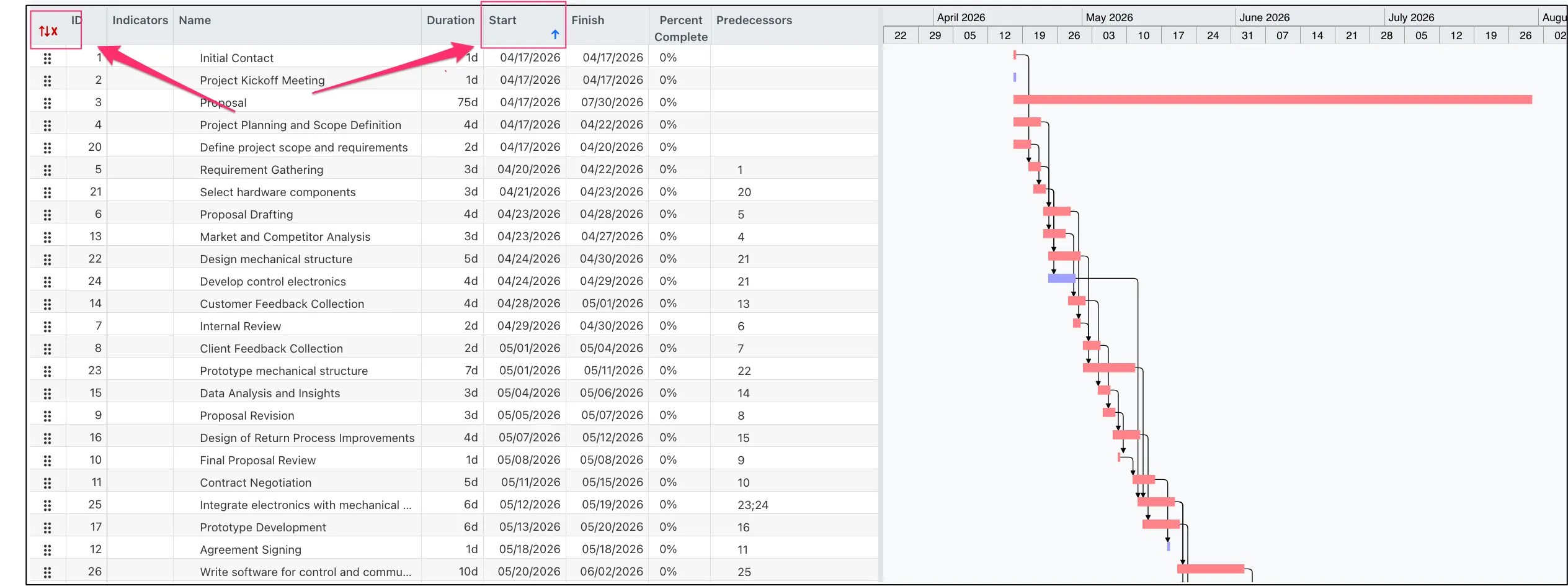Click the Integrate electronics with mechanical task name

coord(305,505)
